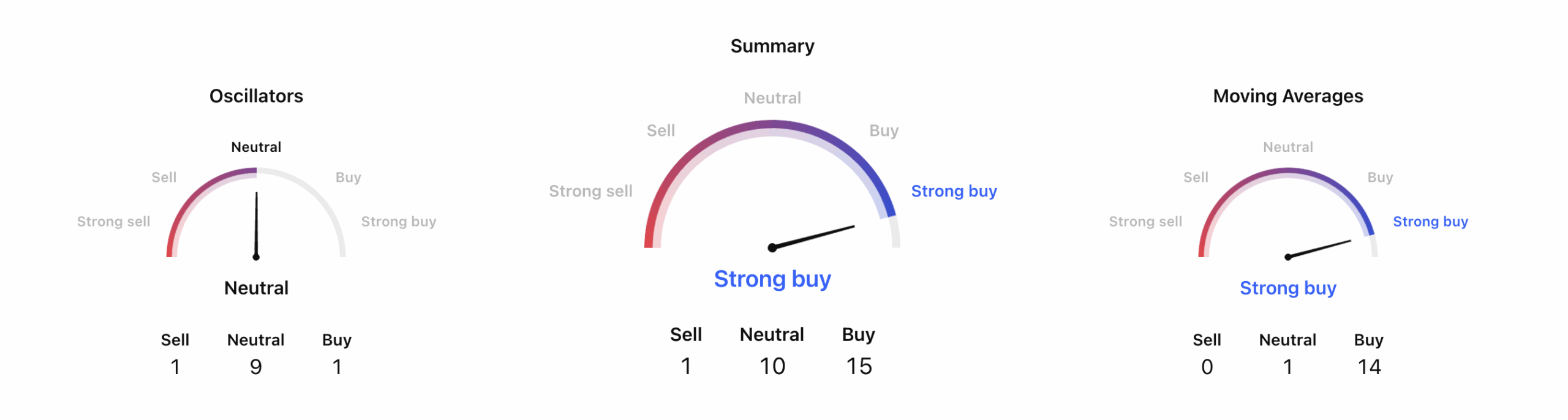This screenshot has width=1568, height=420.
Task: Click the Buy count of 15 in Summary
Action: click(859, 366)
